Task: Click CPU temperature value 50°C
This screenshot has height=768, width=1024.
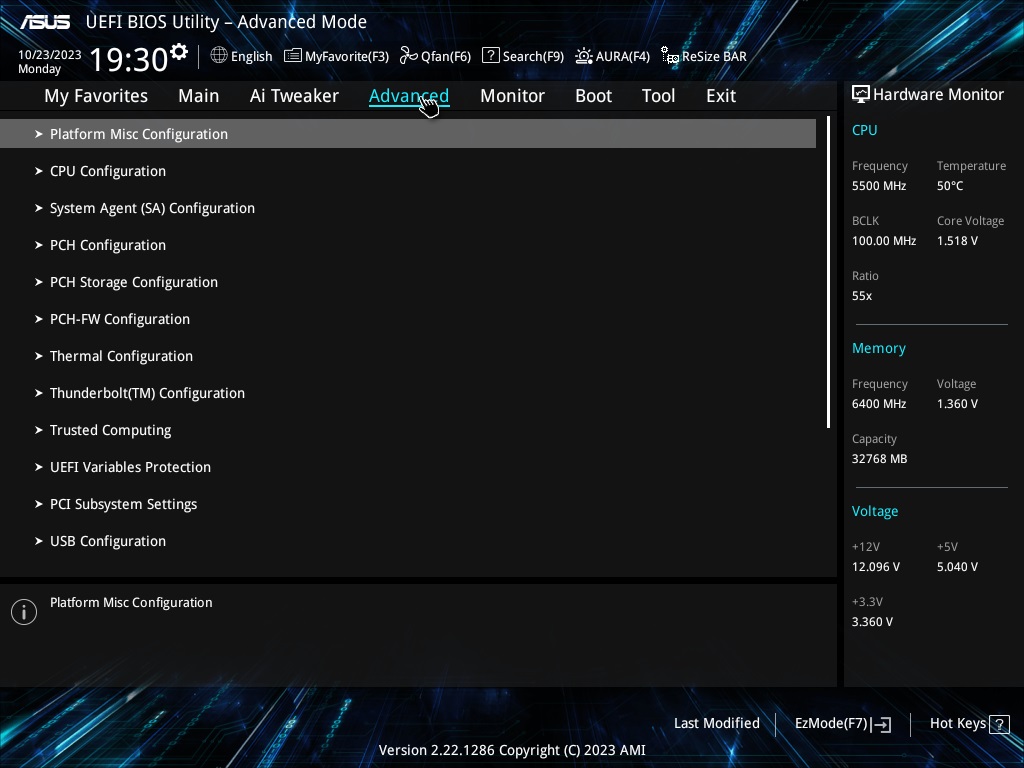Action: [950, 186]
